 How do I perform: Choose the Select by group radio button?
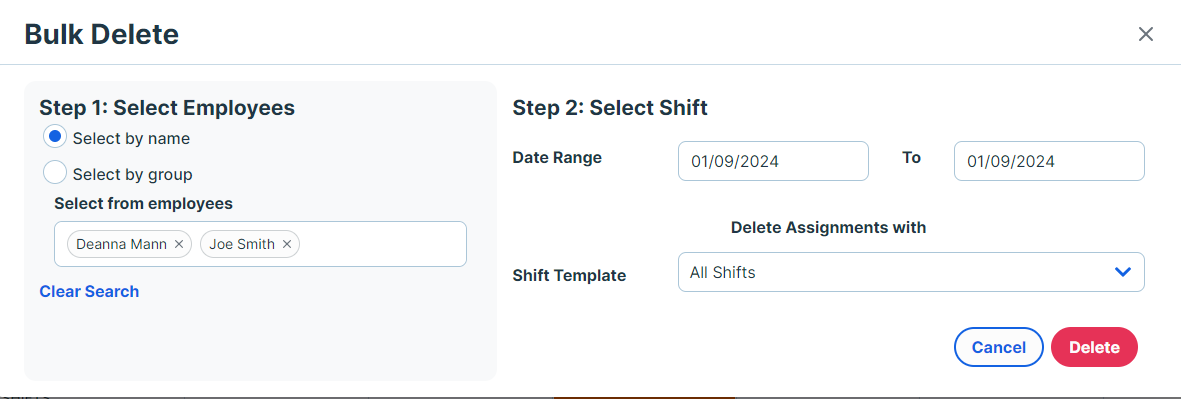55,172
